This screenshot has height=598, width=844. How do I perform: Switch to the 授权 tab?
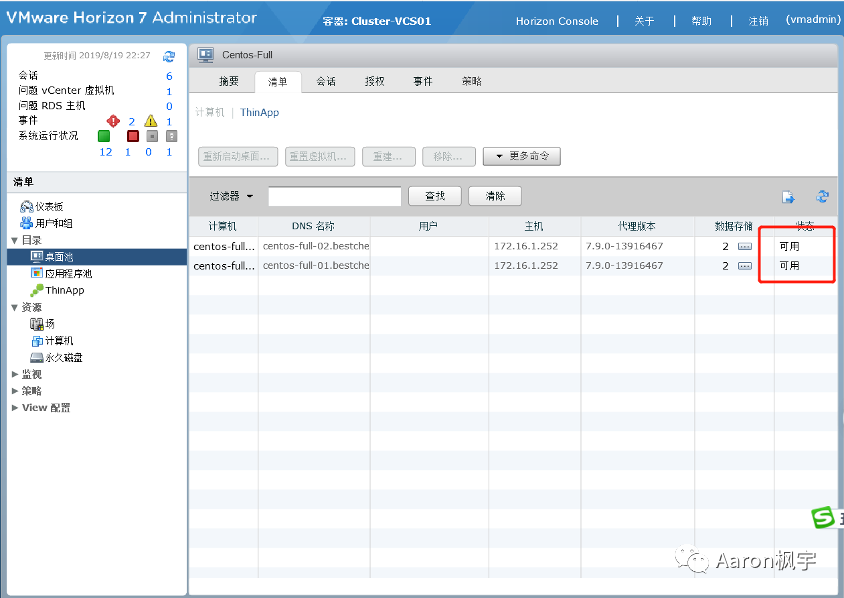(375, 81)
